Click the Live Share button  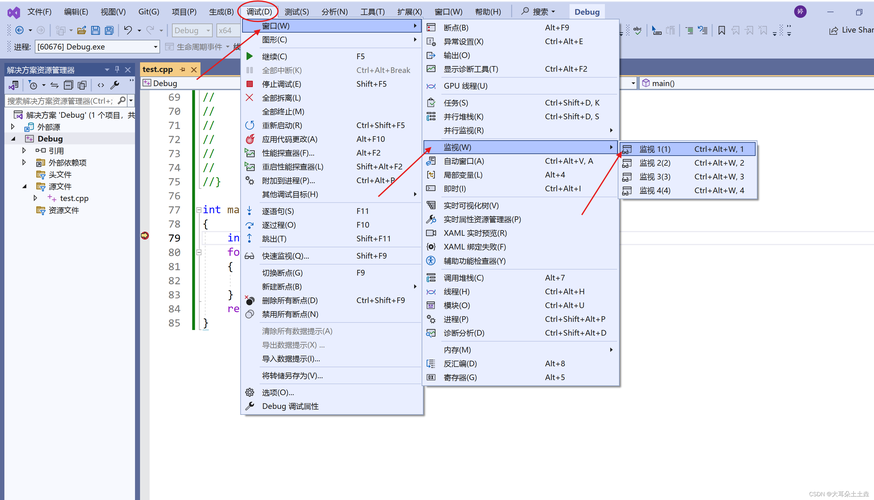(851, 30)
